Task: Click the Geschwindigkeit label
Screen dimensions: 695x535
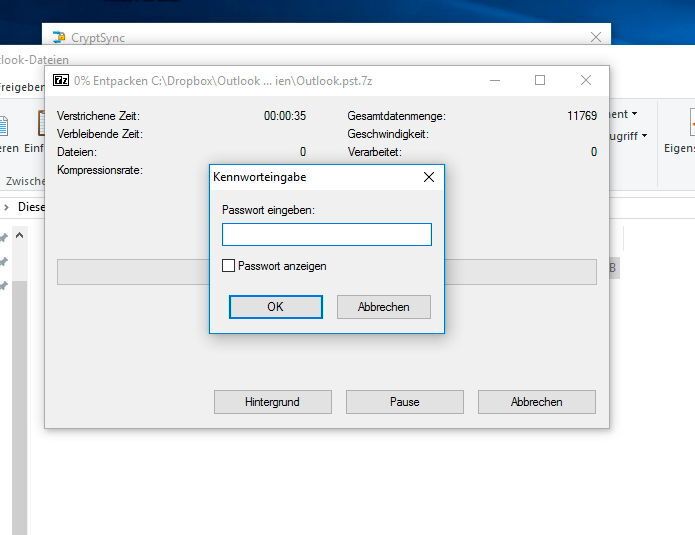Action: 388,134
